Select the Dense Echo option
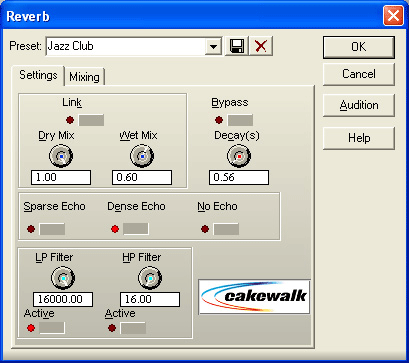The width and height of the screenshot is (409, 363). [x=136, y=229]
